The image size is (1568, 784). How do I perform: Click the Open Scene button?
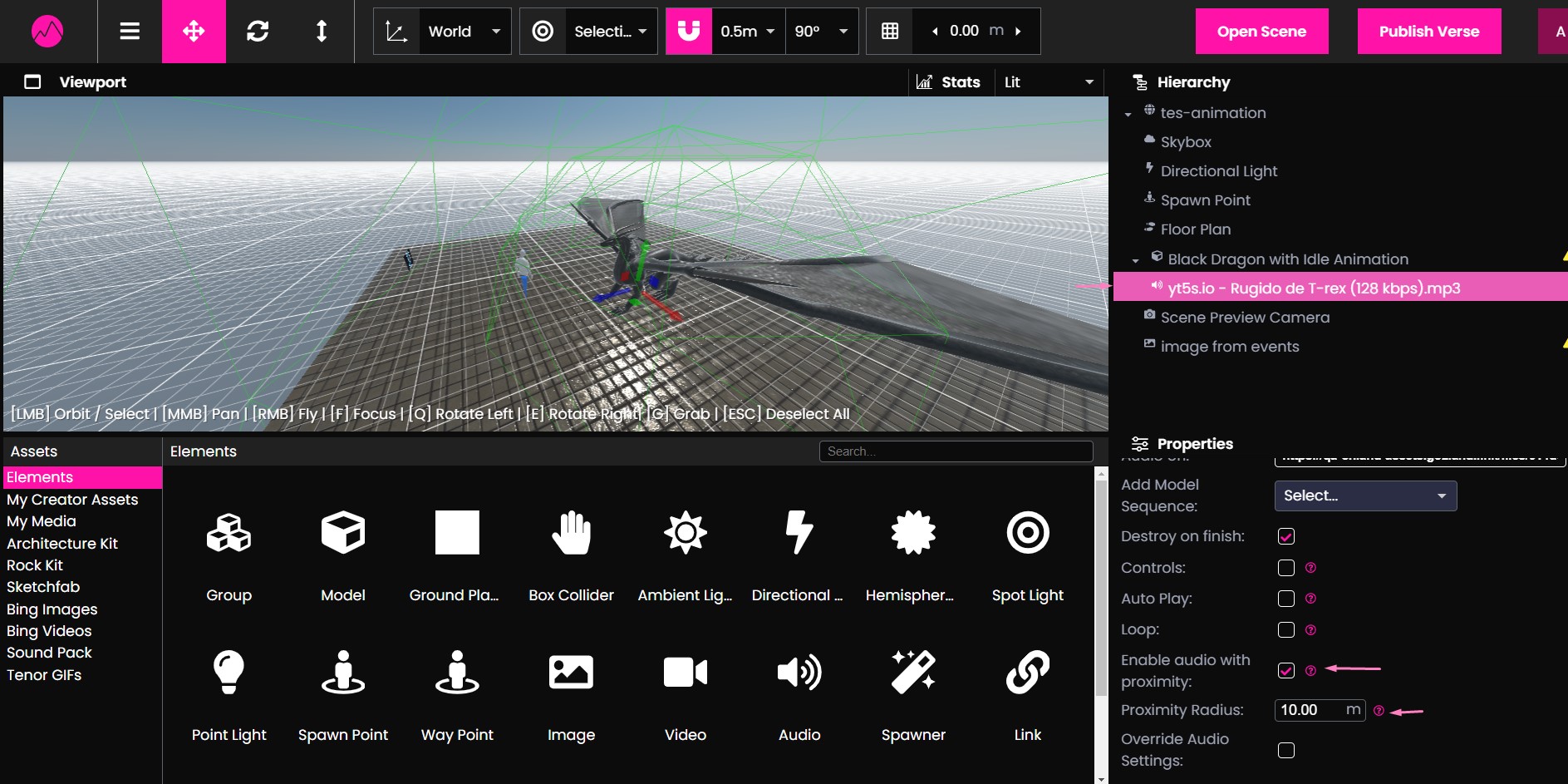1261,32
